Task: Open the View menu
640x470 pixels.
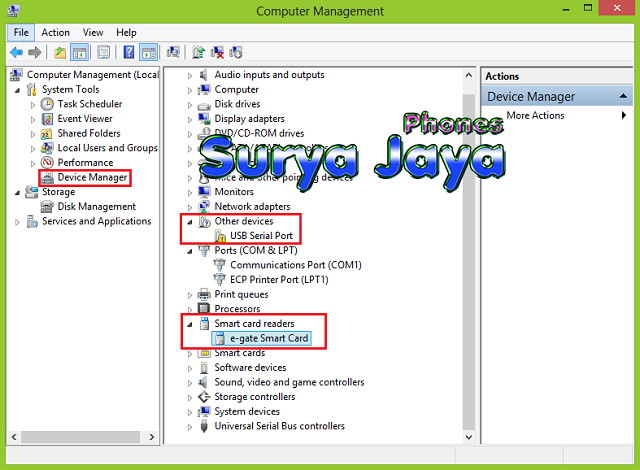Action: click(93, 32)
